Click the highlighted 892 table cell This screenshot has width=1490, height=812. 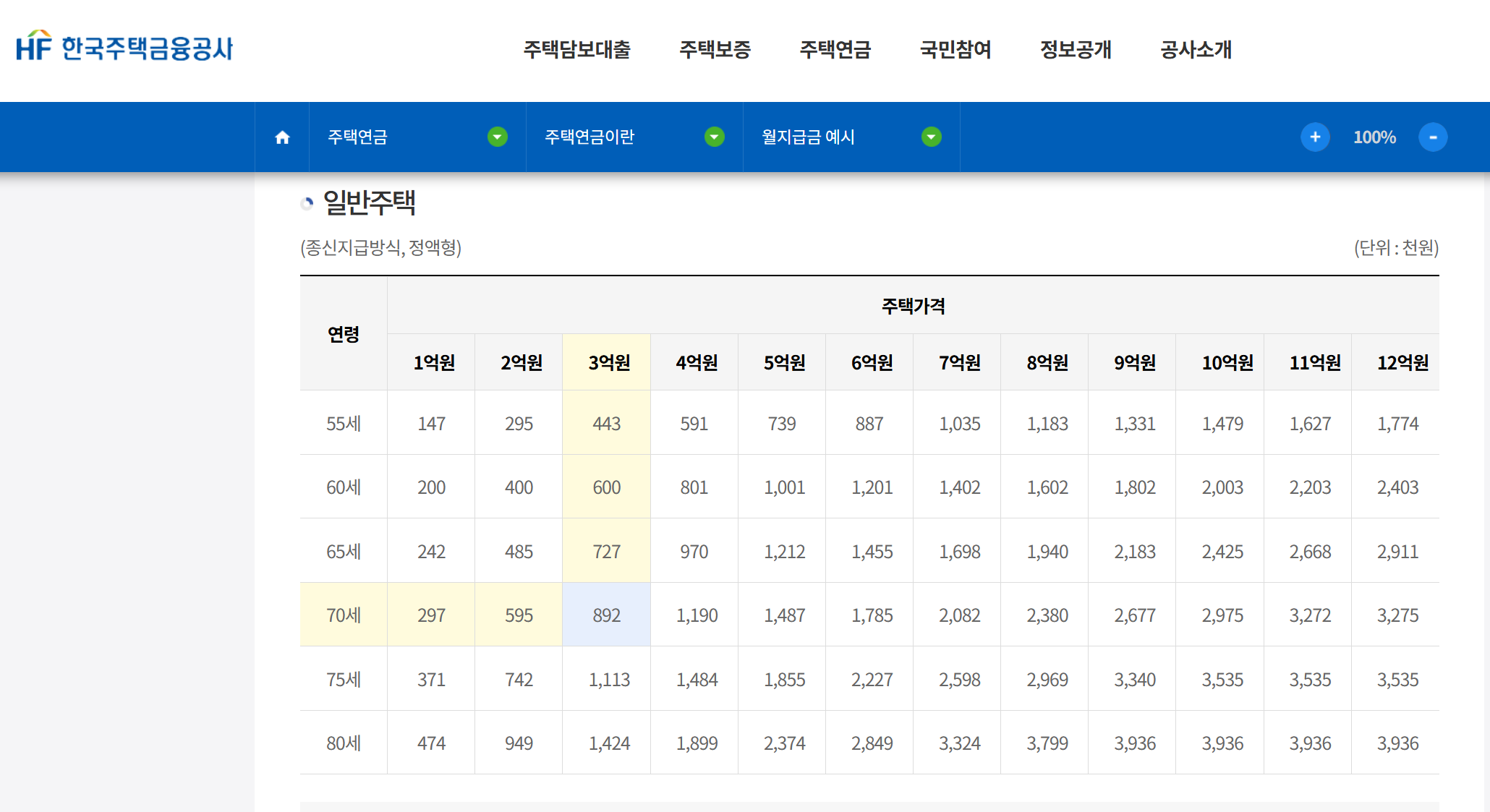click(x=606, y=615)
